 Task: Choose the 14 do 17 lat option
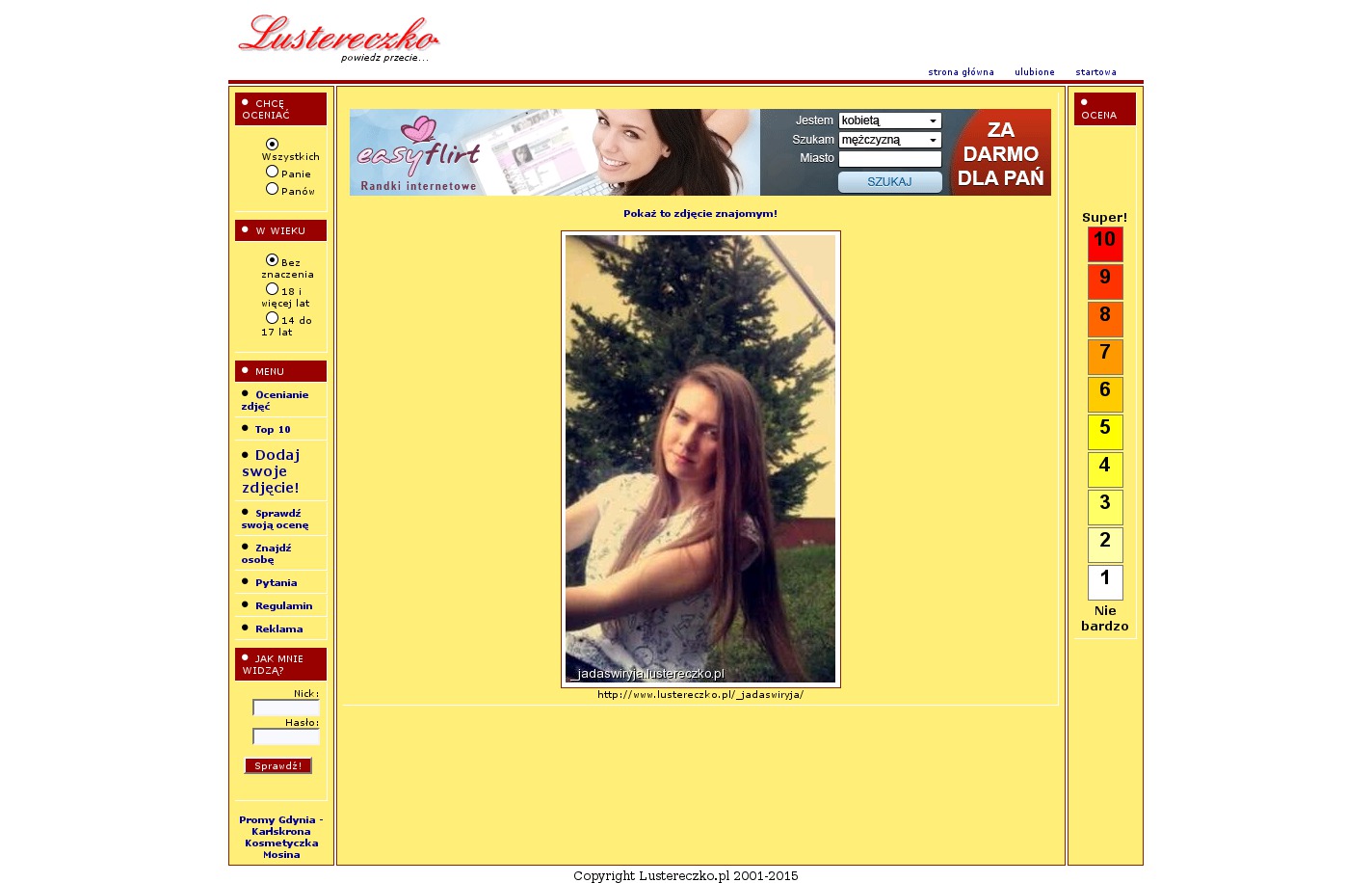coord(272,318)
